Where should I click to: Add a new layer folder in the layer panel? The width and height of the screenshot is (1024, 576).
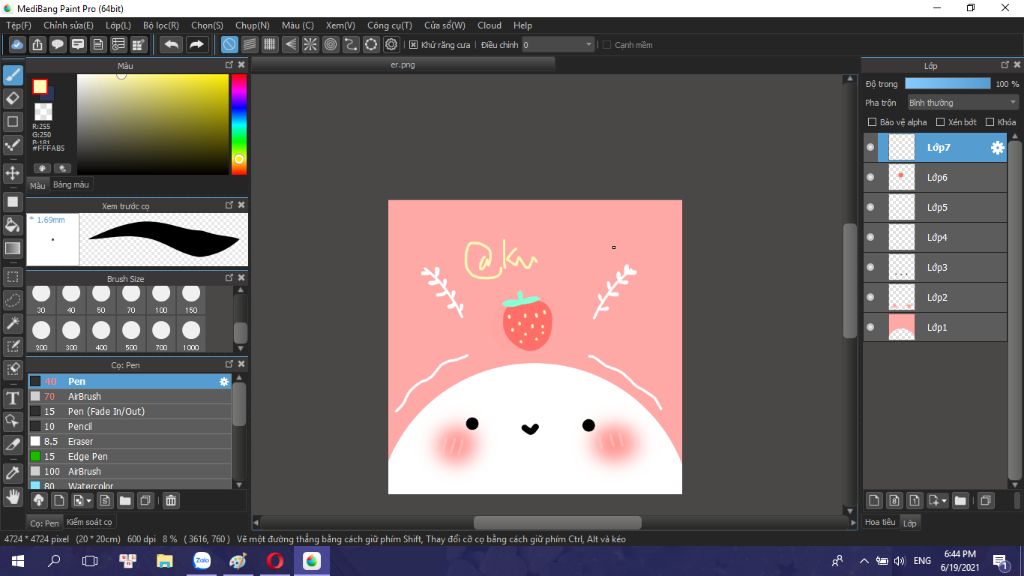pyautogui.click(x=960, y=501)
